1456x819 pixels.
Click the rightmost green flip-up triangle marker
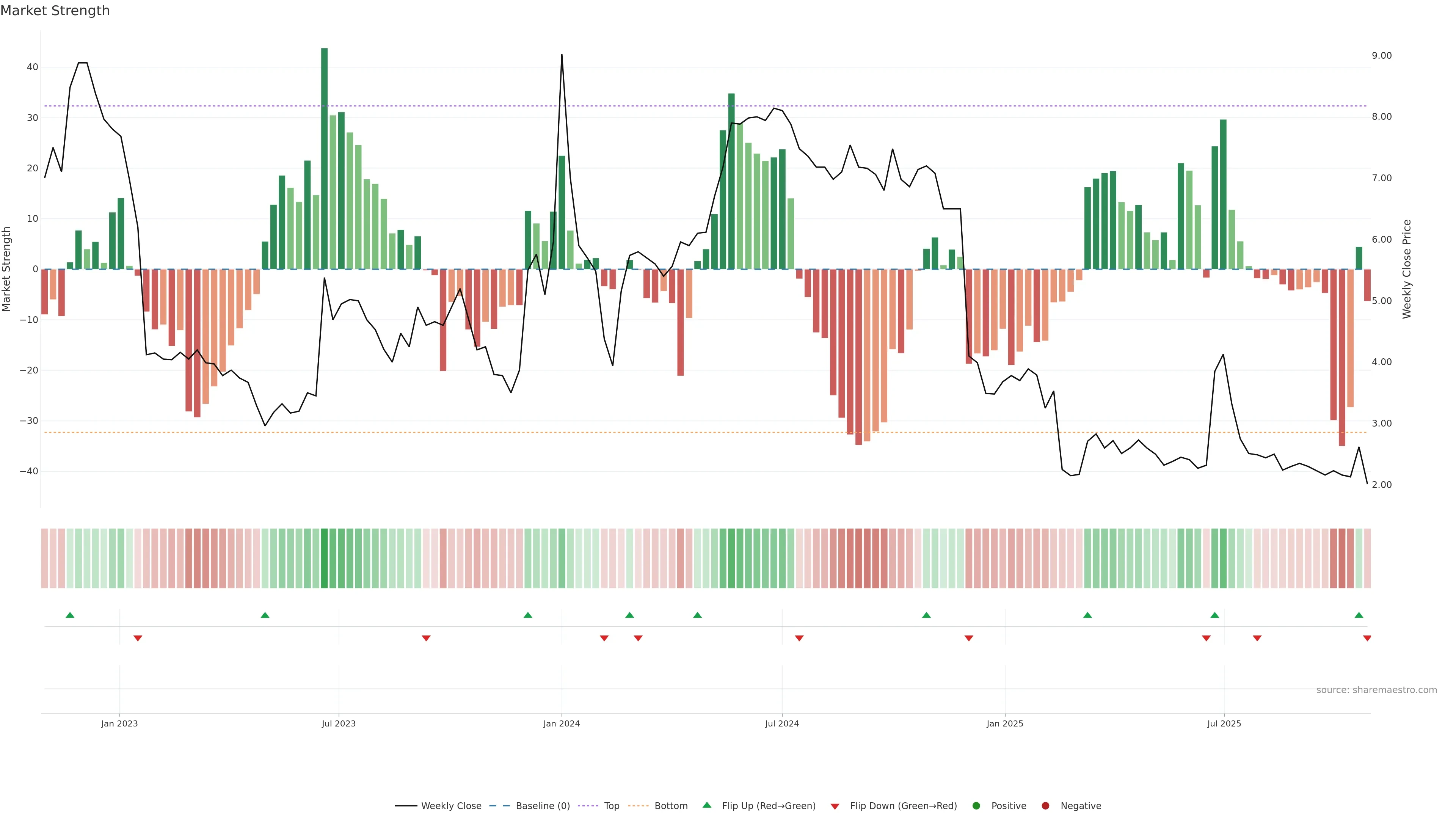tap(1359, 615)
